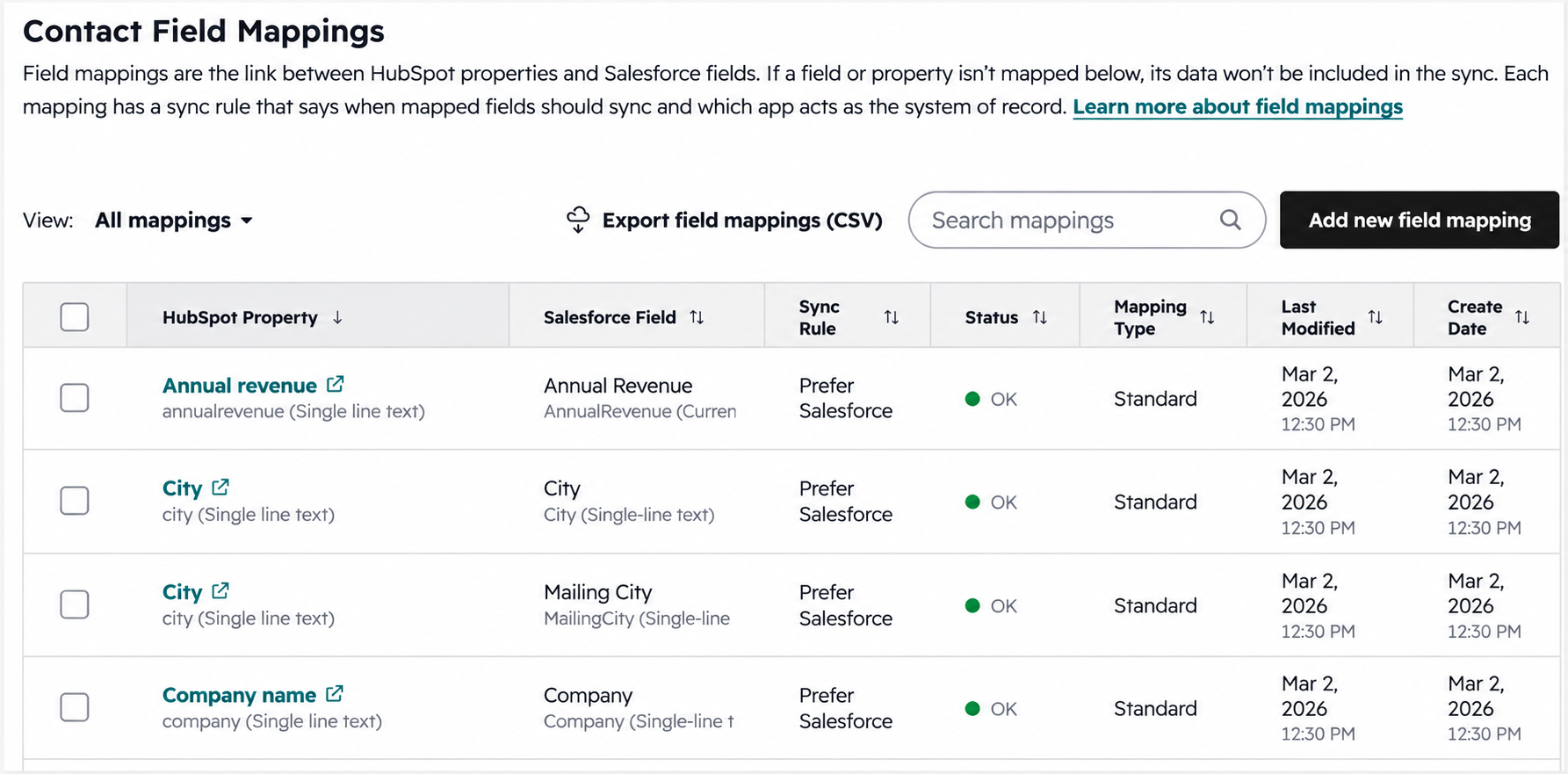Click Contact Field Mappings heading

204,31
